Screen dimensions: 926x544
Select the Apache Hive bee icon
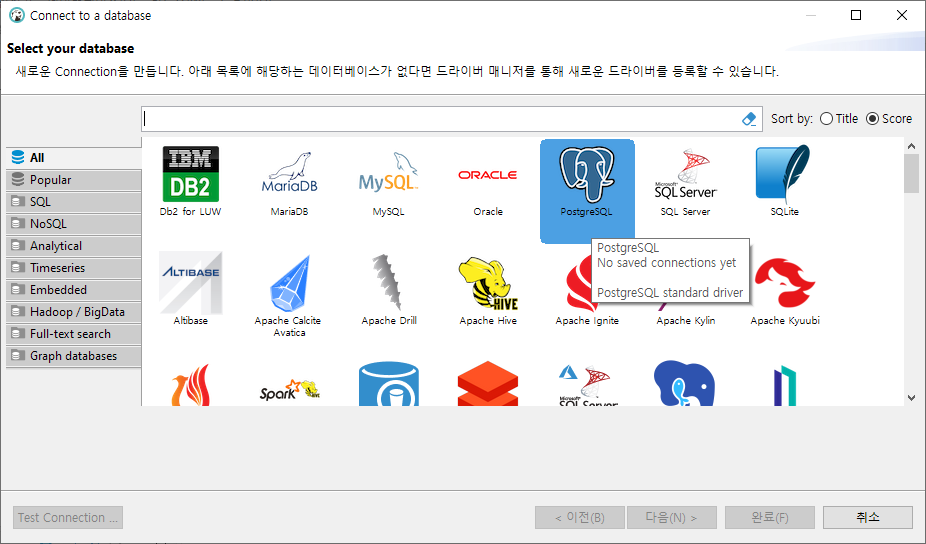[488, 284]
